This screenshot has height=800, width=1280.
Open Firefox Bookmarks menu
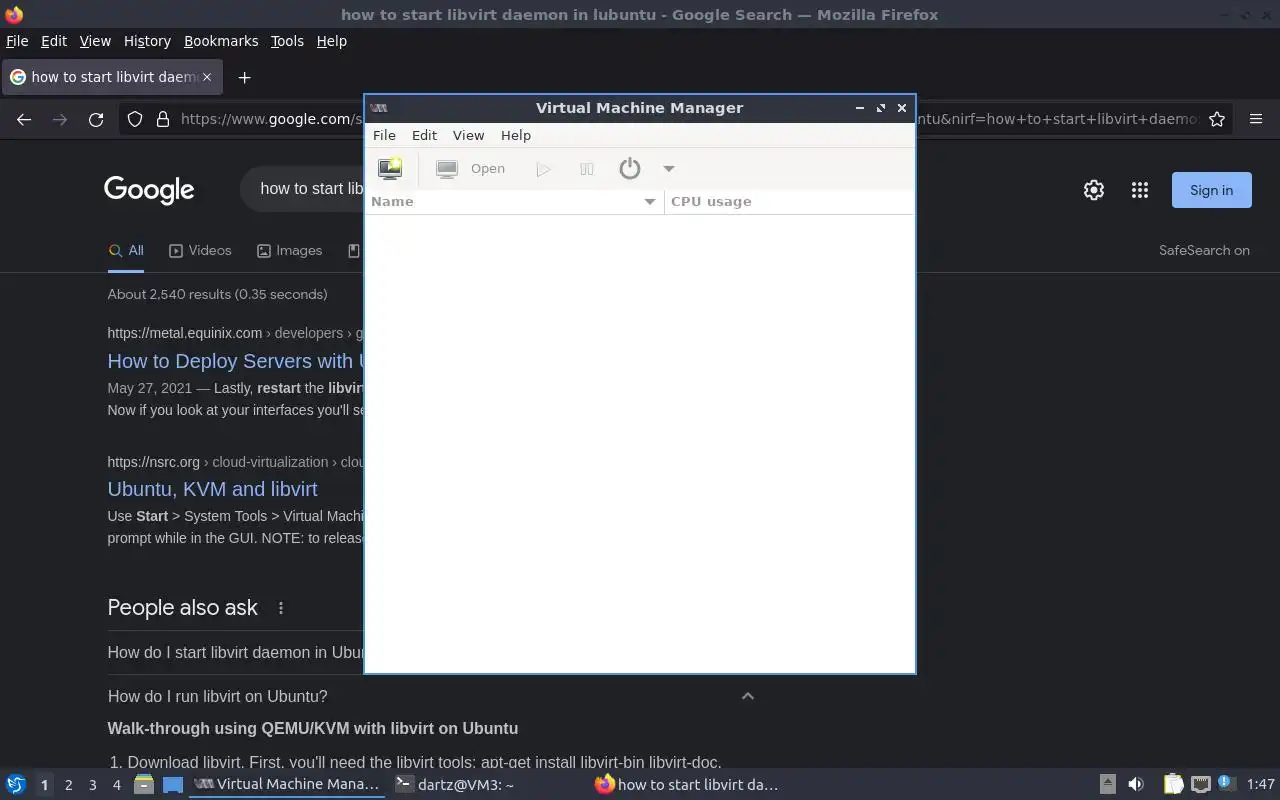pyautogui.click(x=221, y=41)
